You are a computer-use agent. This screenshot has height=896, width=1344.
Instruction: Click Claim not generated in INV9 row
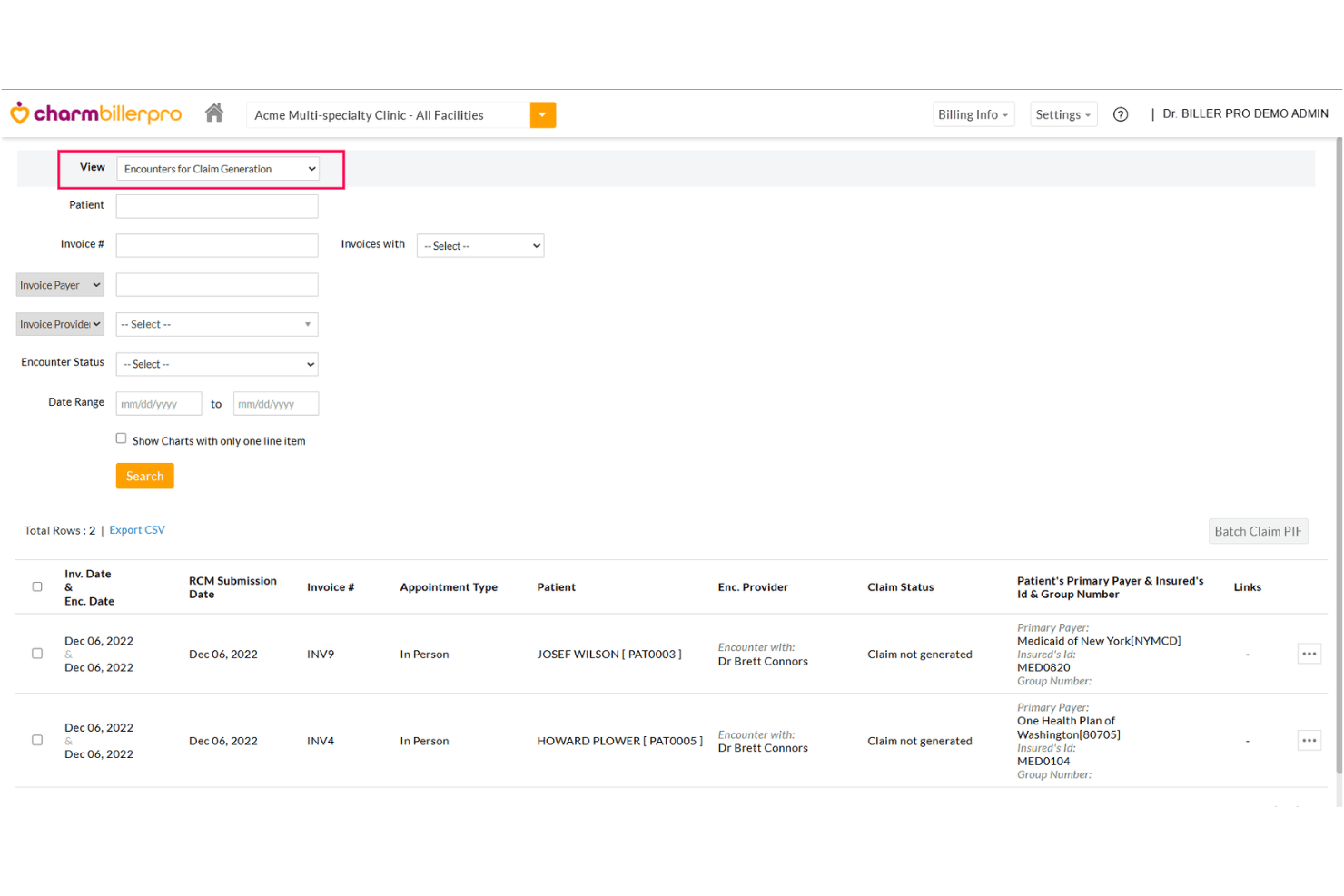(919, 655)
